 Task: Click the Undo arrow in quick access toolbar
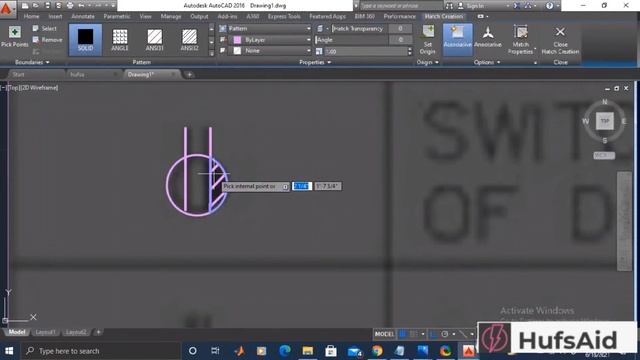[x=81, y=6]
